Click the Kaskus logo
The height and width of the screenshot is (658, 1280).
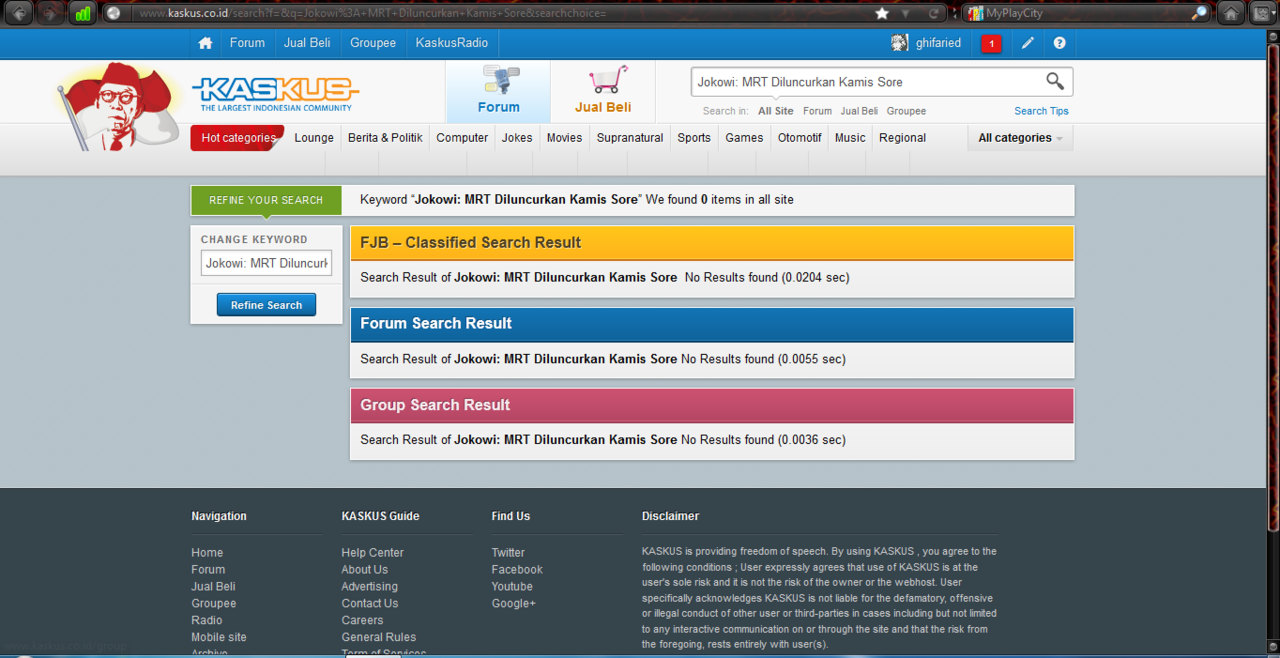pyautogui.click(x=275, y=94)
